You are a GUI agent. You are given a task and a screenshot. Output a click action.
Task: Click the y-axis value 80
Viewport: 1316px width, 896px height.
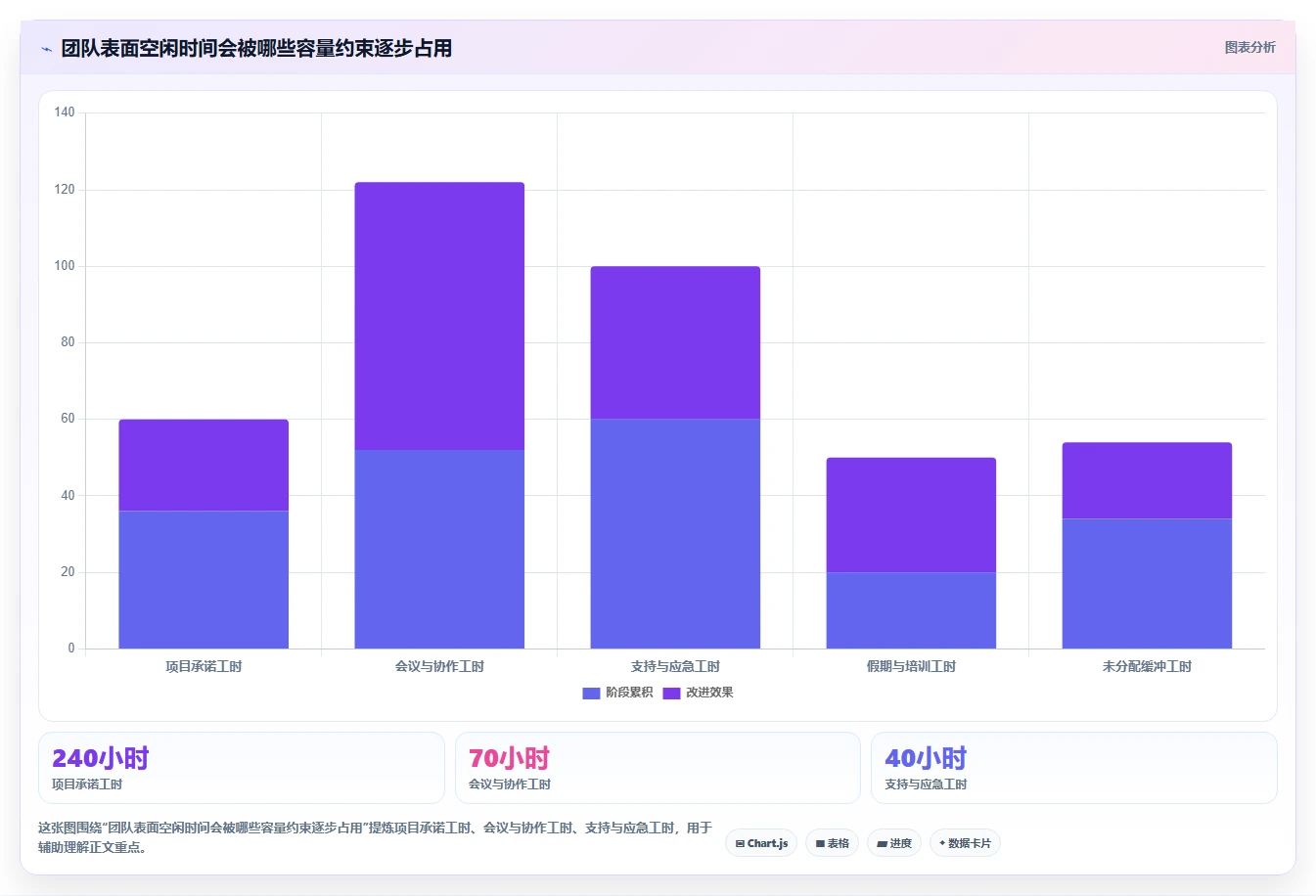[x=68, y=342]
